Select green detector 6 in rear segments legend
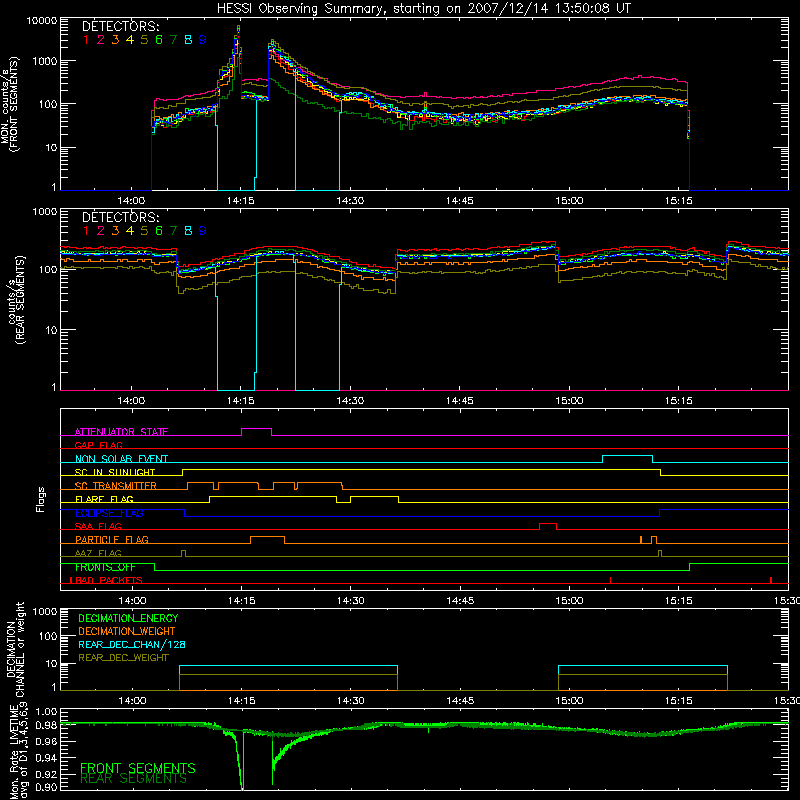Viewport: 800px width, 800px height. 159,231
